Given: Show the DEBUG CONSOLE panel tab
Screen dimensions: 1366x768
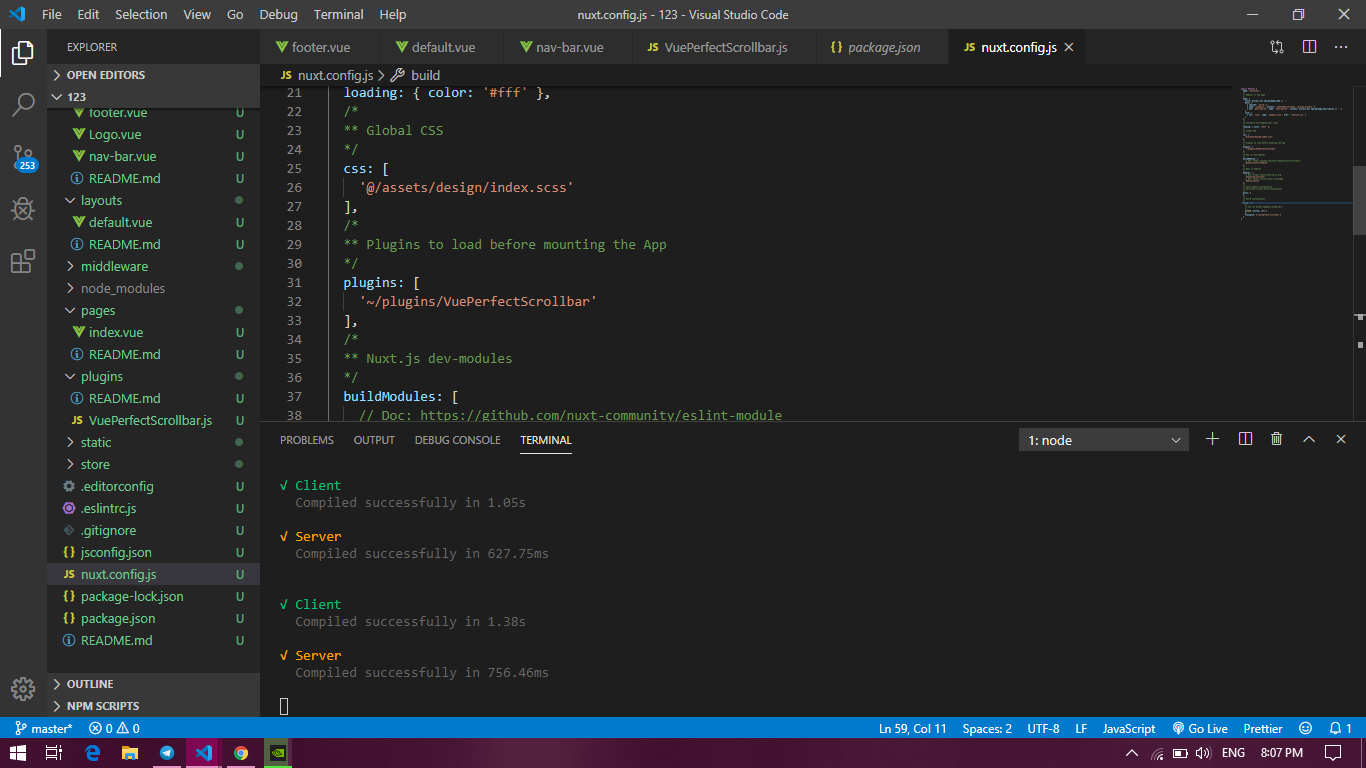Looking at the screenshot, I should [x=458, y=440].
